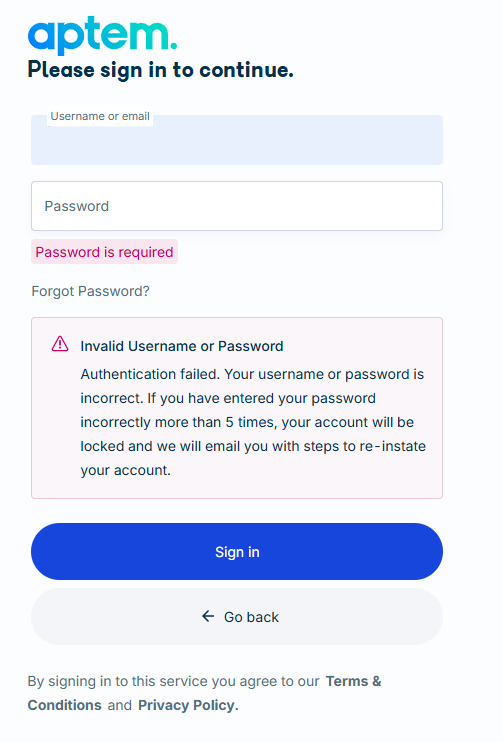This screenshot has height=742, width=503.
Task: Return using the Go back button
Action: click(x=237, y=617)
